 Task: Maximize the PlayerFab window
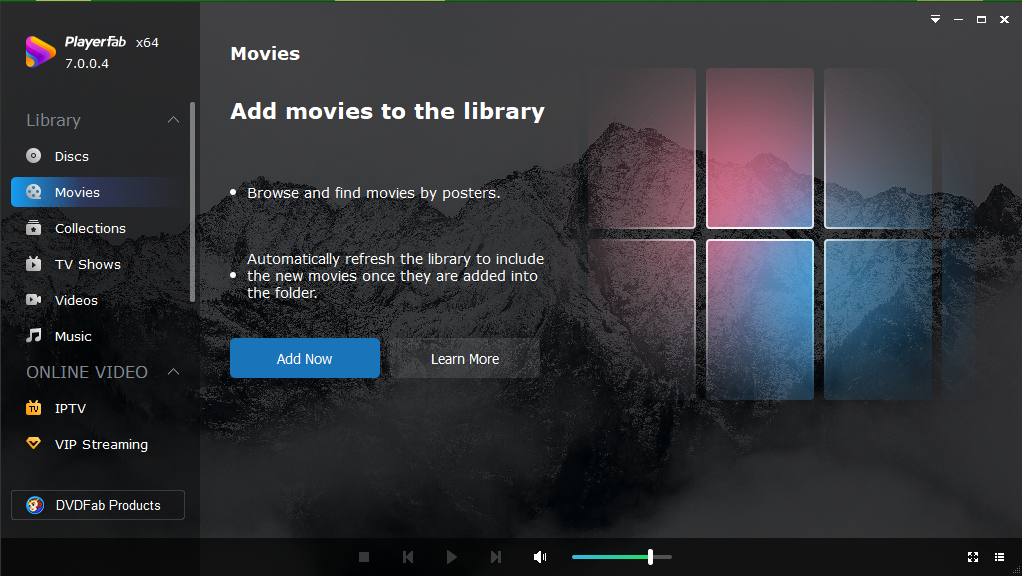pyautogui.click(x=981, y=20)
